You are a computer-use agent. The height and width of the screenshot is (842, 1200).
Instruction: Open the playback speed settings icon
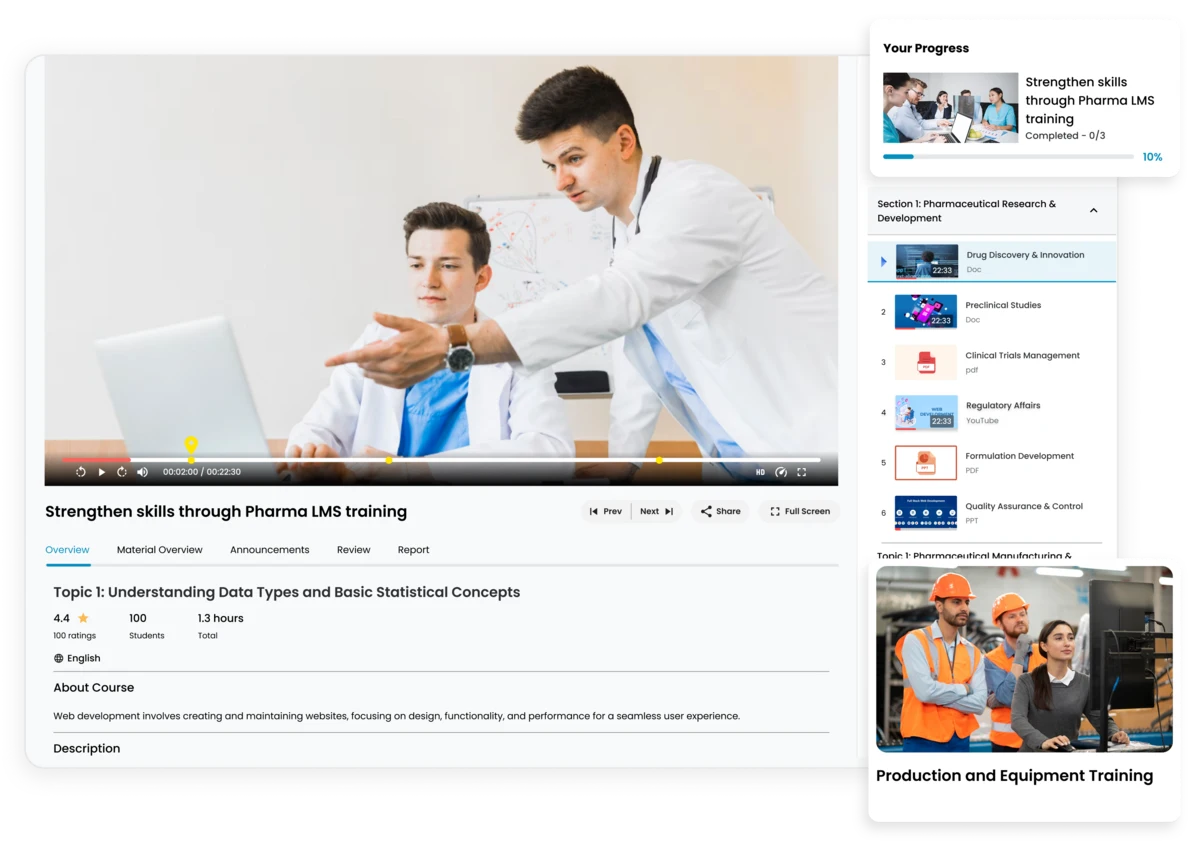781,470
